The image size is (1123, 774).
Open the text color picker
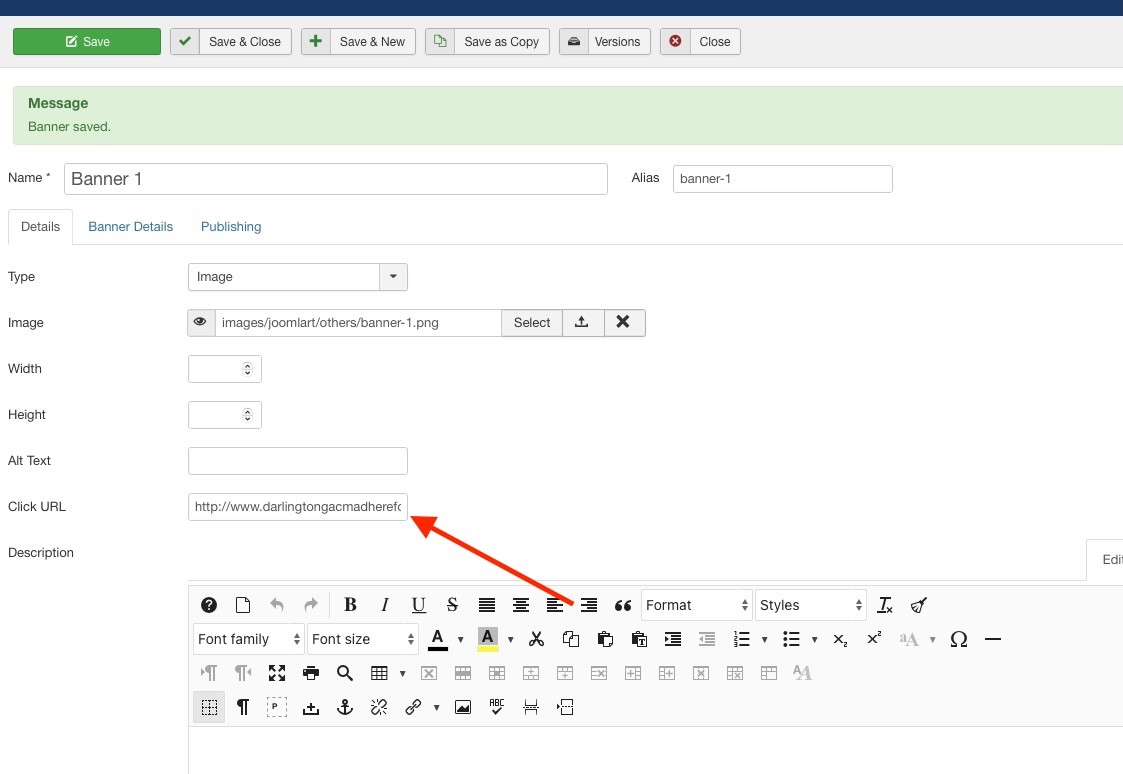437,639
